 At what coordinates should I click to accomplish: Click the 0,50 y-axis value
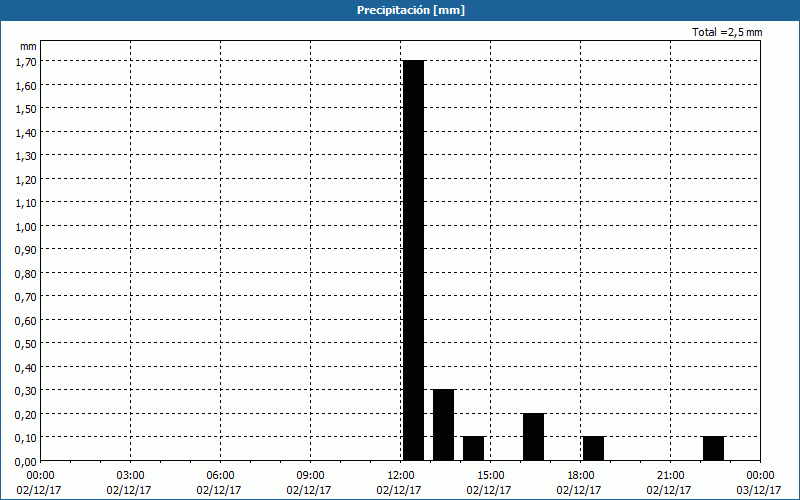(26, 344)
